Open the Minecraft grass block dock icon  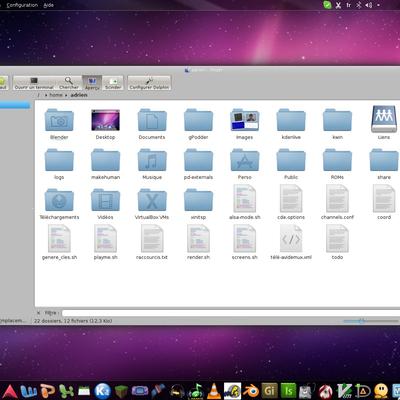(x=121, y=391)
